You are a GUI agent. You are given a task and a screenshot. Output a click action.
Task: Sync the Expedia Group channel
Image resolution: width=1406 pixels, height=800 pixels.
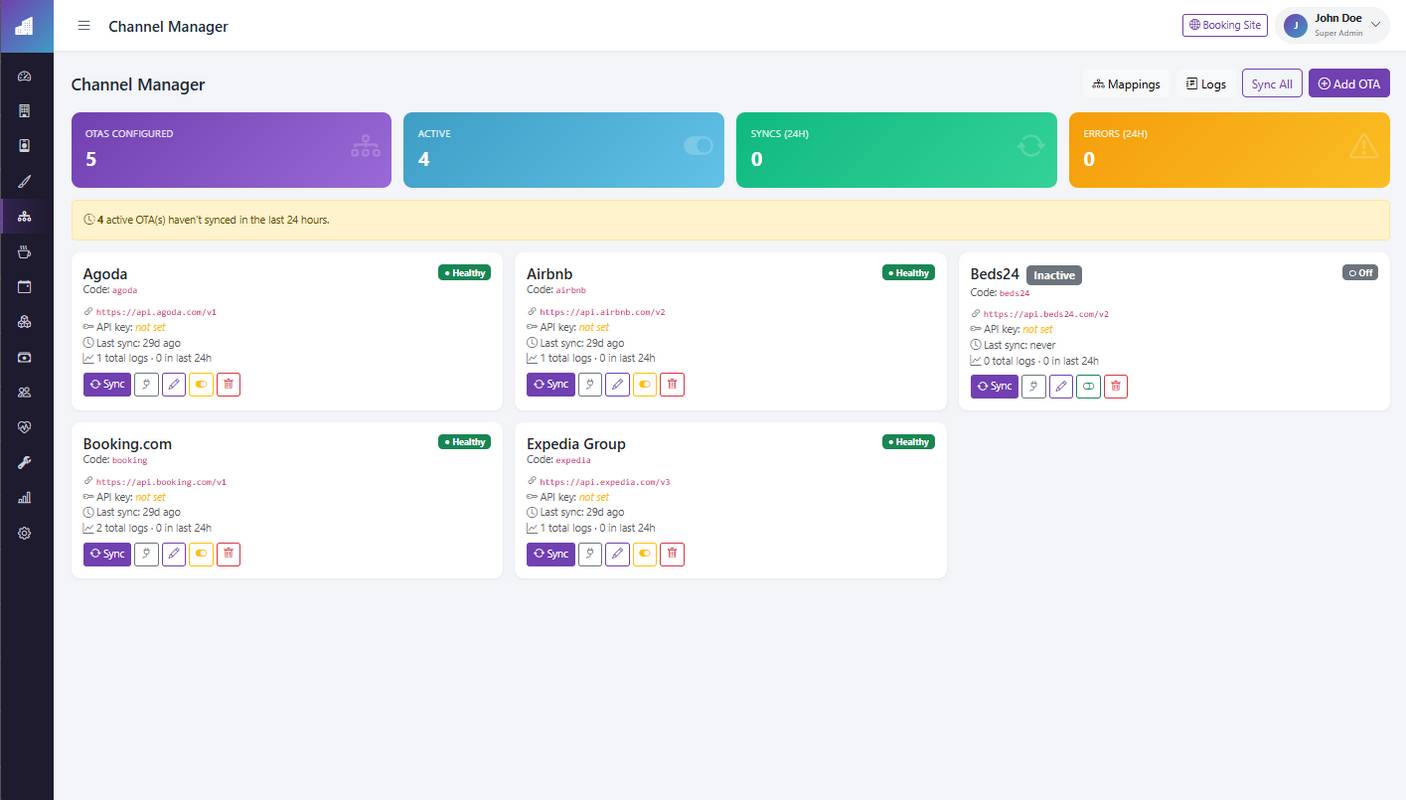click(x=551, y=554)
